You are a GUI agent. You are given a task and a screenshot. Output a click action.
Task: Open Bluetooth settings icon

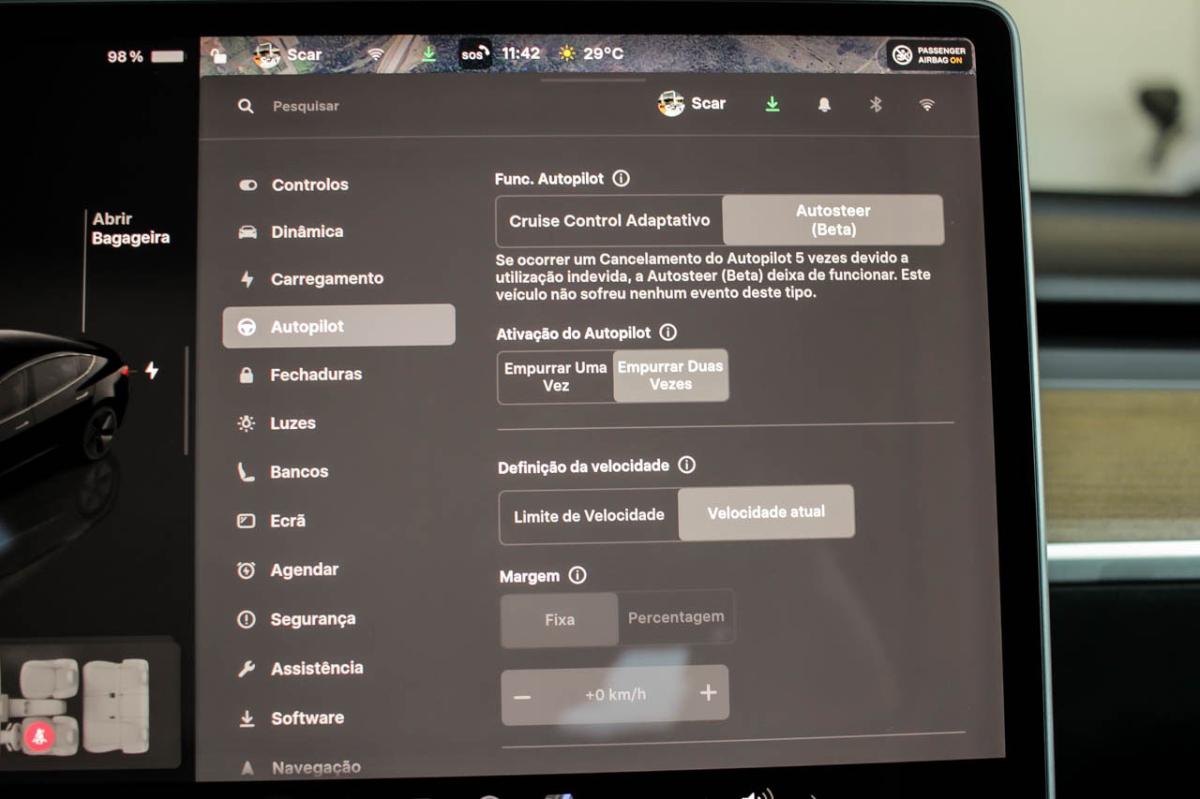coord(875,104)
